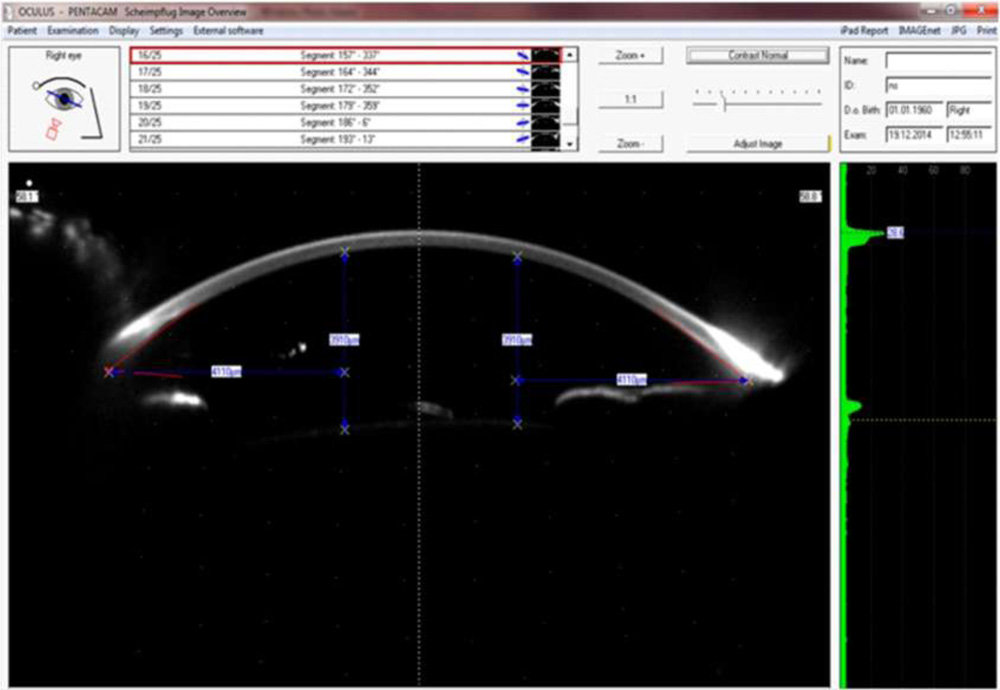Click the right 4110µm measurement label
The height and width of the screenshot is (690, 1000).
coord(631,380)
